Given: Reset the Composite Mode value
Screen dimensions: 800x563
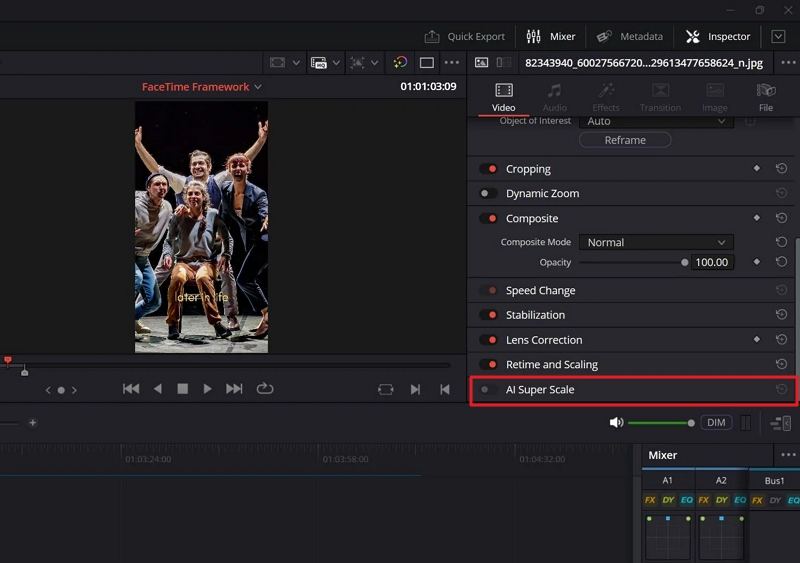Looking at the screenshot, I should pyautogui.click(x=781, y=242).
